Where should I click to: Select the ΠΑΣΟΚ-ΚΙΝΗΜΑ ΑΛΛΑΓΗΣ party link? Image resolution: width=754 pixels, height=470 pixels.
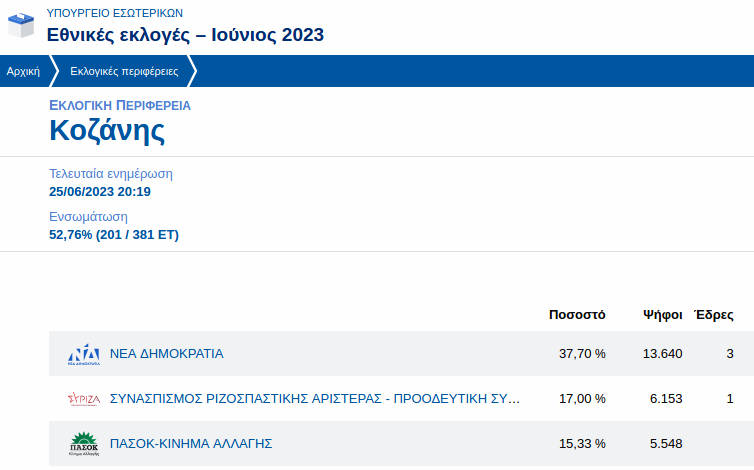click(190, 443)
